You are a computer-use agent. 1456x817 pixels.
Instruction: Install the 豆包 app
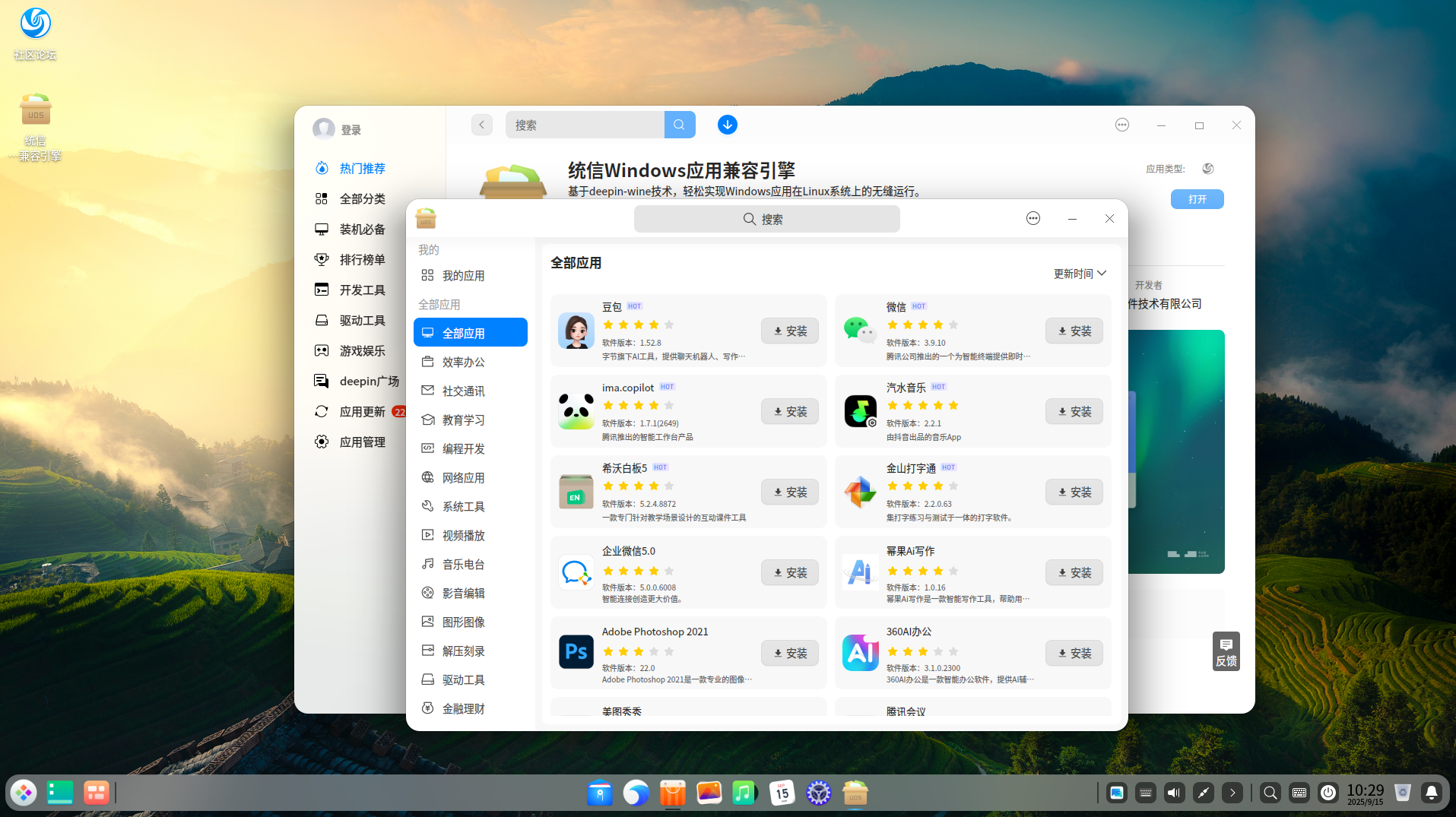click(790, 331)
